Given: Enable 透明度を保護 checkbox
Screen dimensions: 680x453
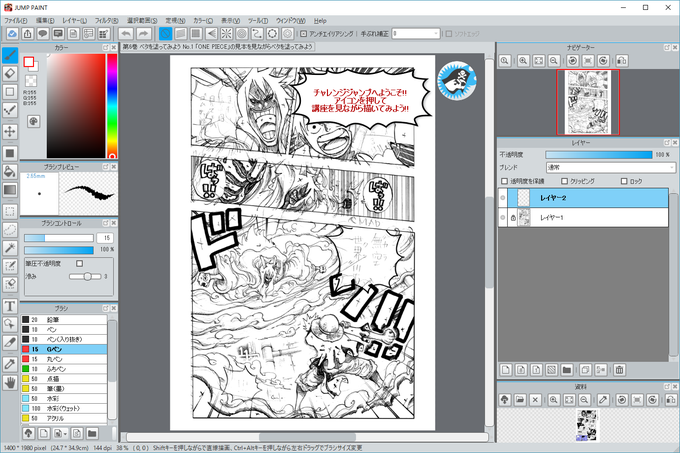Looking at the screenshot, I should coord(504,181).
